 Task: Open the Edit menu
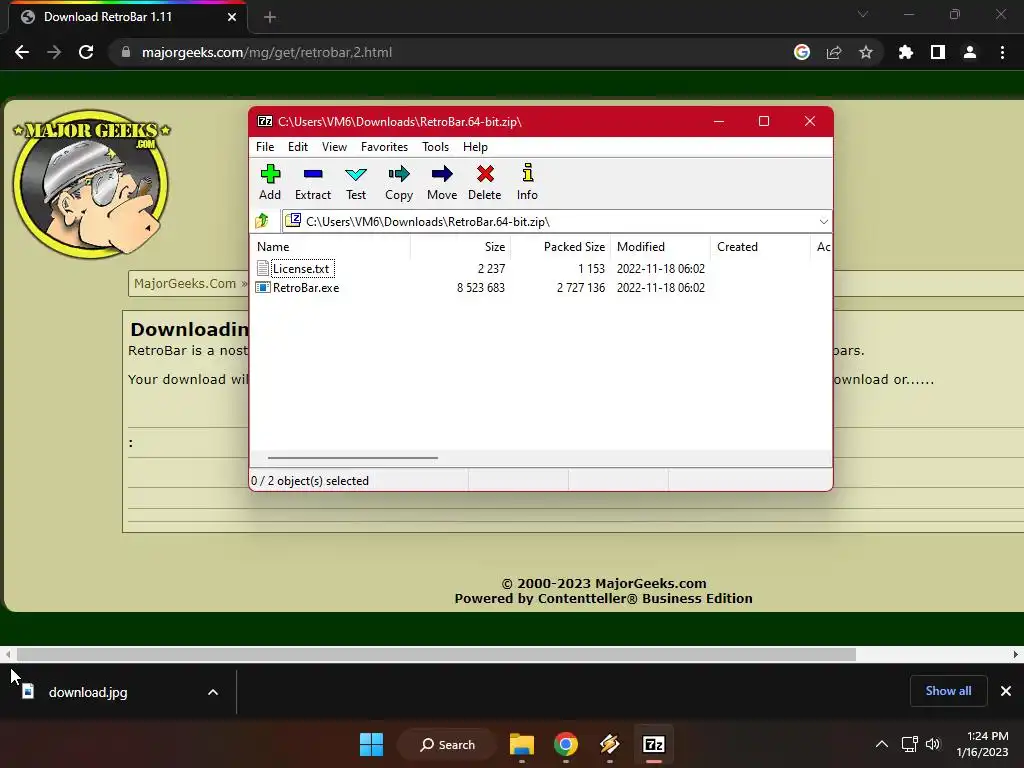298,147
